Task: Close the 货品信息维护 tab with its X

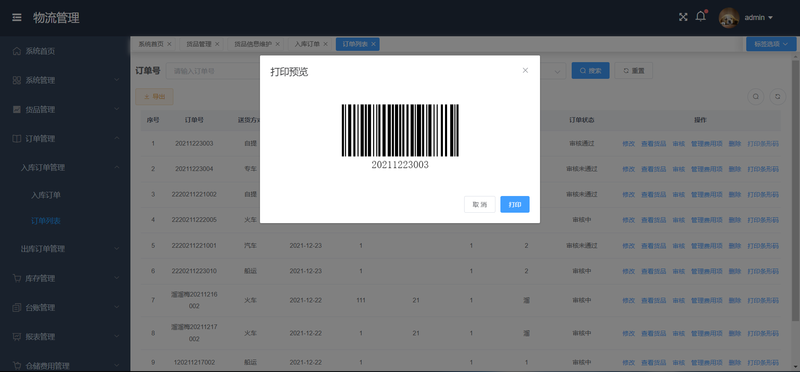Action: 278,44
